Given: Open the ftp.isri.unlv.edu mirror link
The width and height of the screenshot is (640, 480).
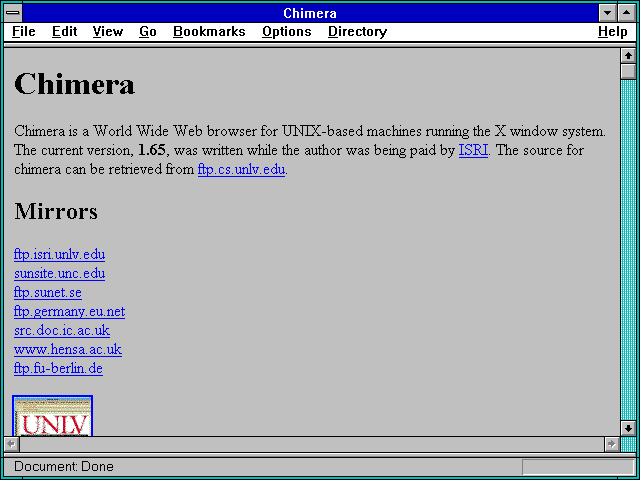Looking at the screenshot, I should tap(60, 254).
